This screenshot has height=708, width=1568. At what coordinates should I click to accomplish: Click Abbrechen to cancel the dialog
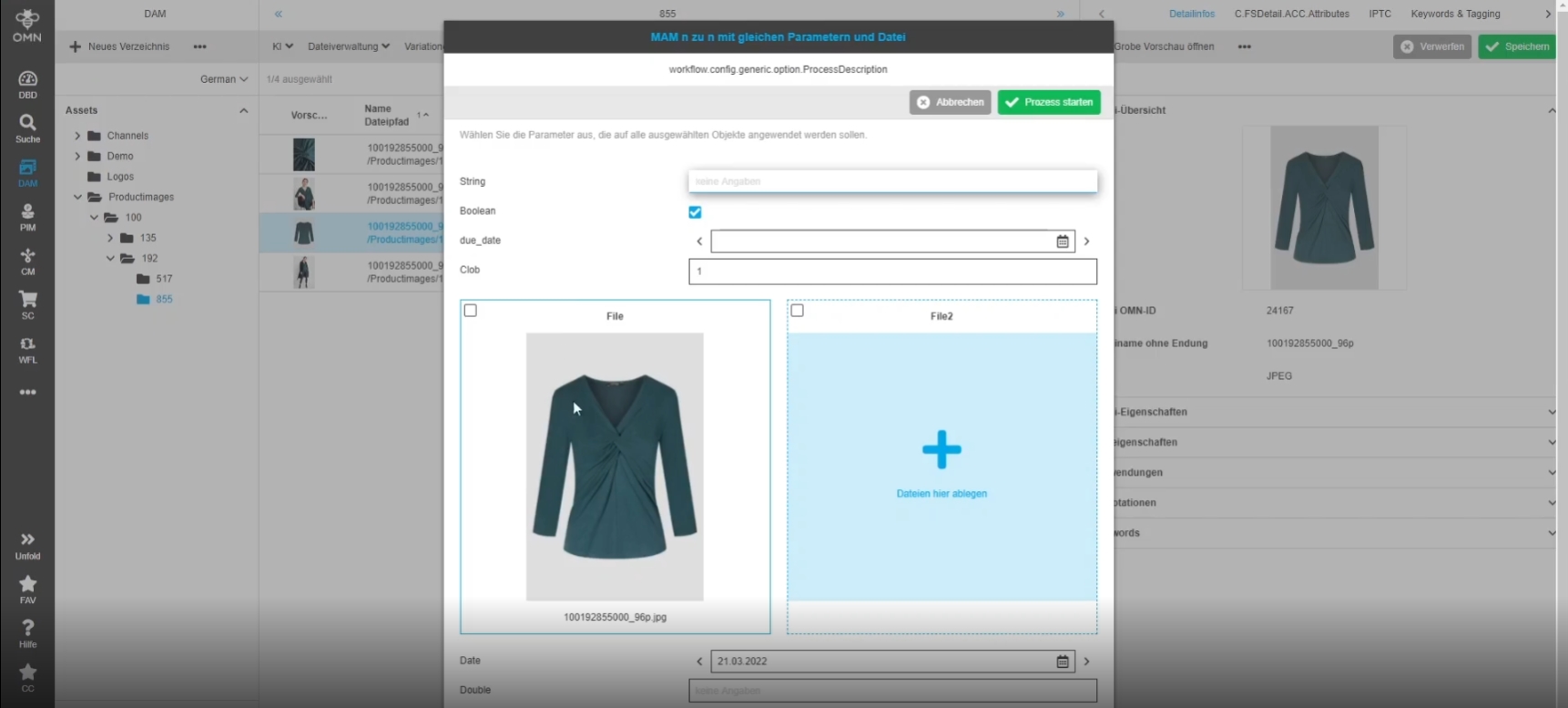click(x=950, y=102)
